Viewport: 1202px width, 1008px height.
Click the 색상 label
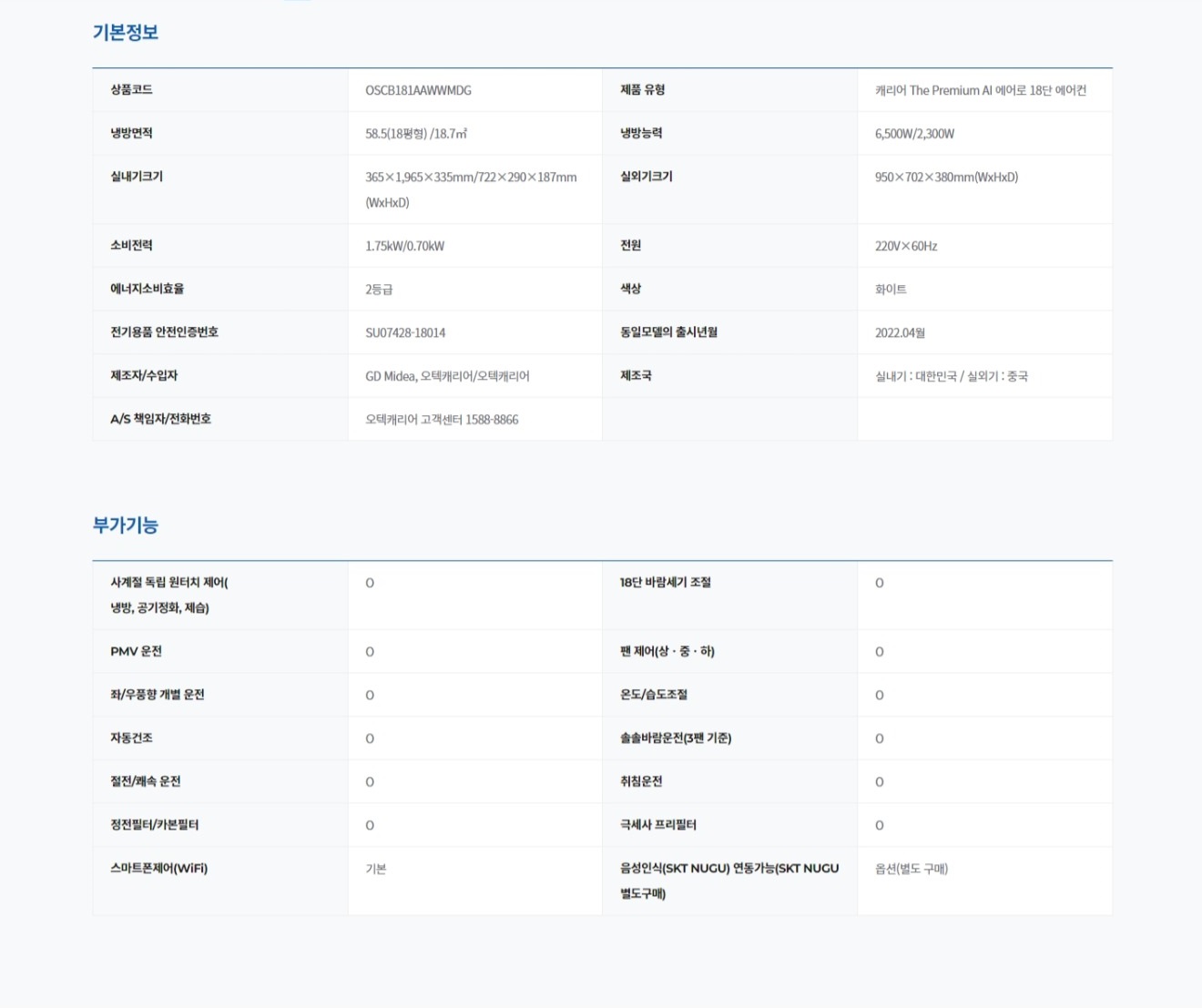(630, 289)
